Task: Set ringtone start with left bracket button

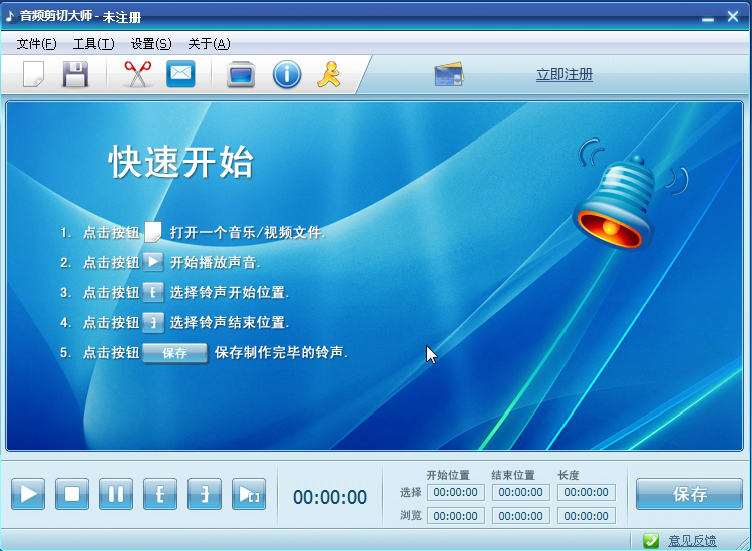Action: click(x=160, y=493)
